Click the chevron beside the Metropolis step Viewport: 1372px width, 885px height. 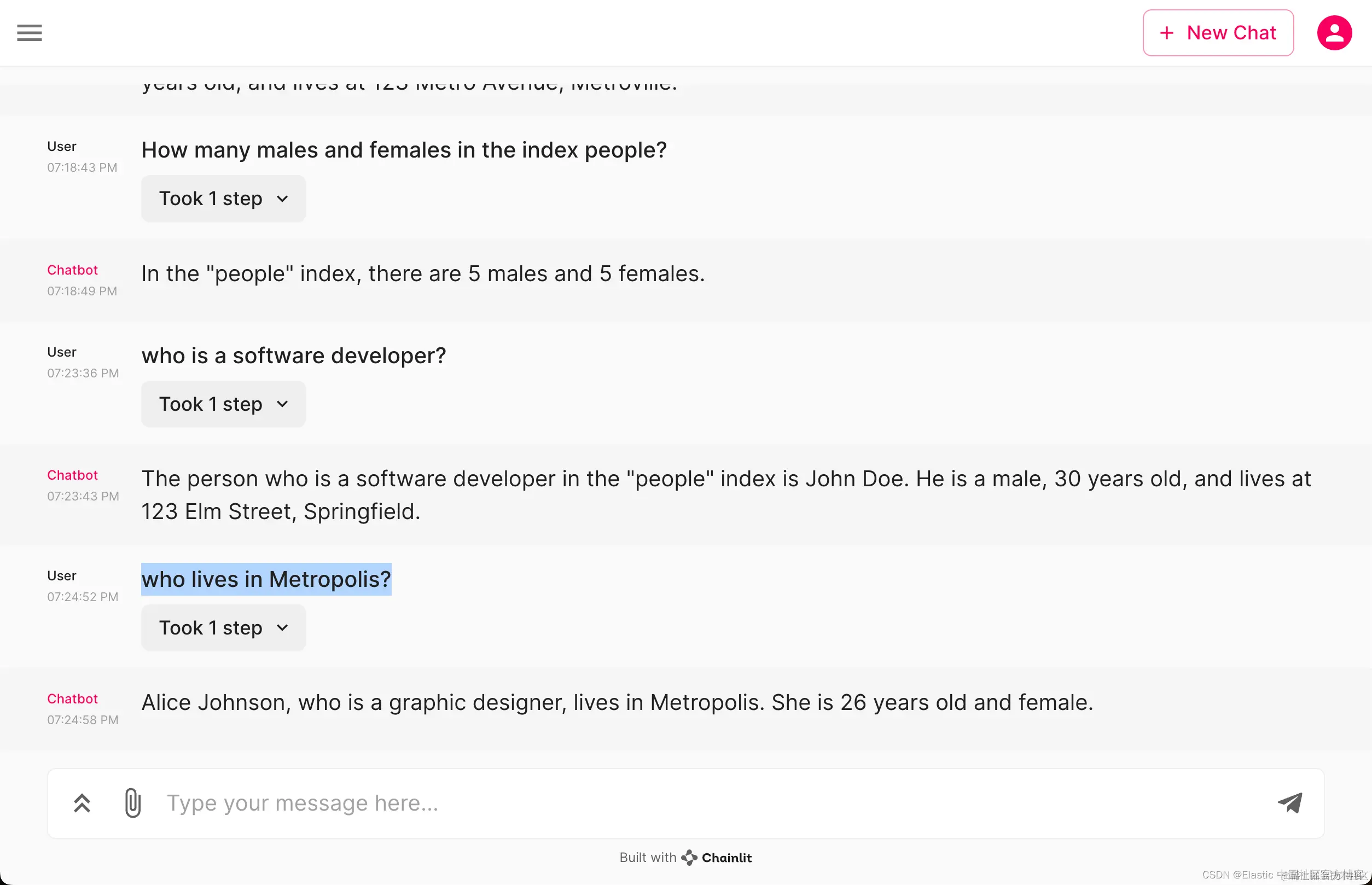[282, 627]
